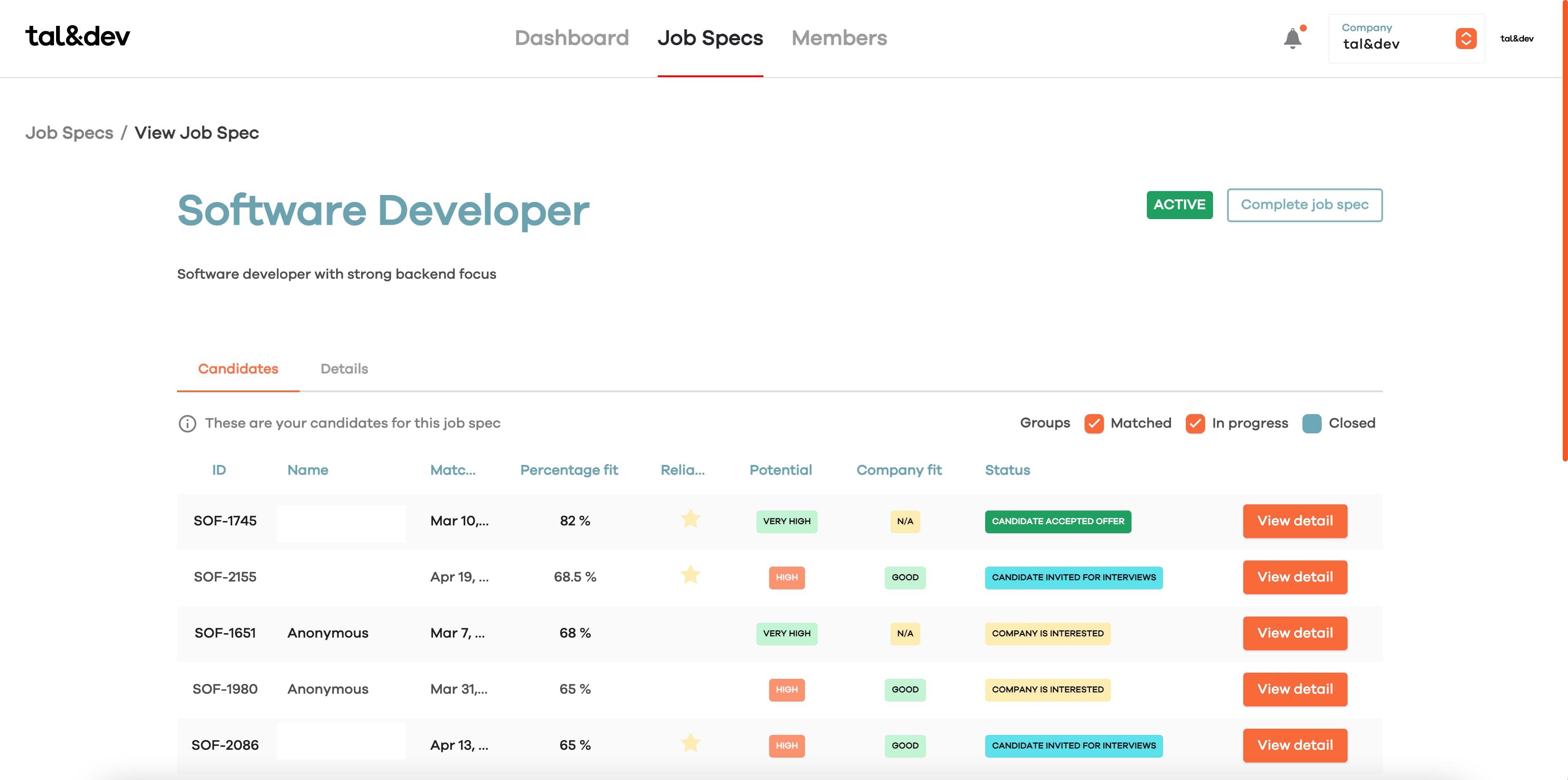The width and height of the screenshot is (1568, 780).
Task: Enable the Closed group checkbox
Action: pos(1312,423)
